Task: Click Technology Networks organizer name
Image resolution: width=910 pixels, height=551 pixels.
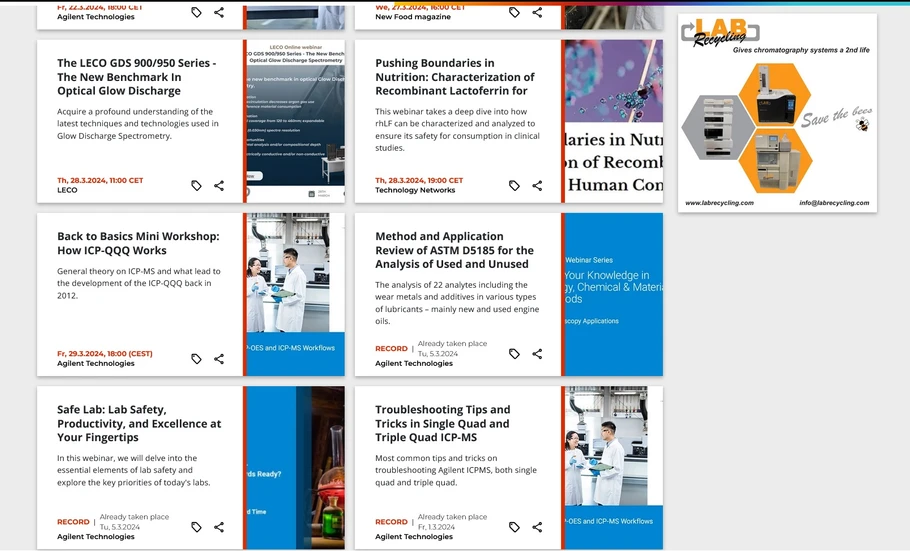Action: (x=415, y=190)
